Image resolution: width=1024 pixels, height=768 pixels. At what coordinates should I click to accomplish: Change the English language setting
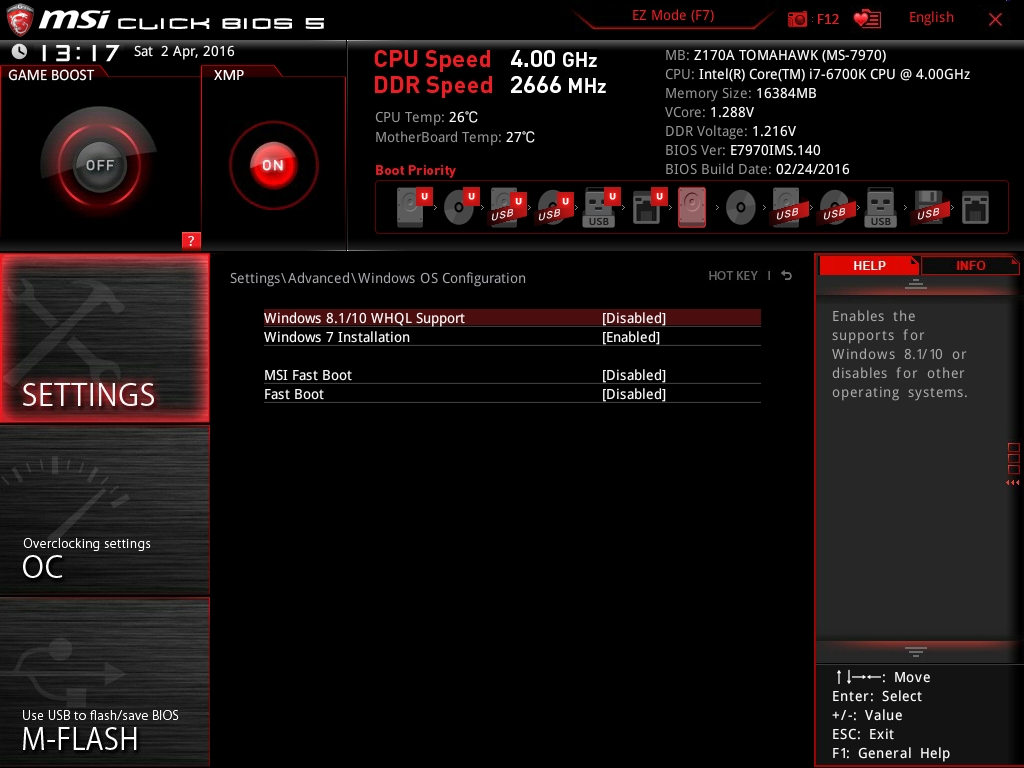tap(931, 18)
